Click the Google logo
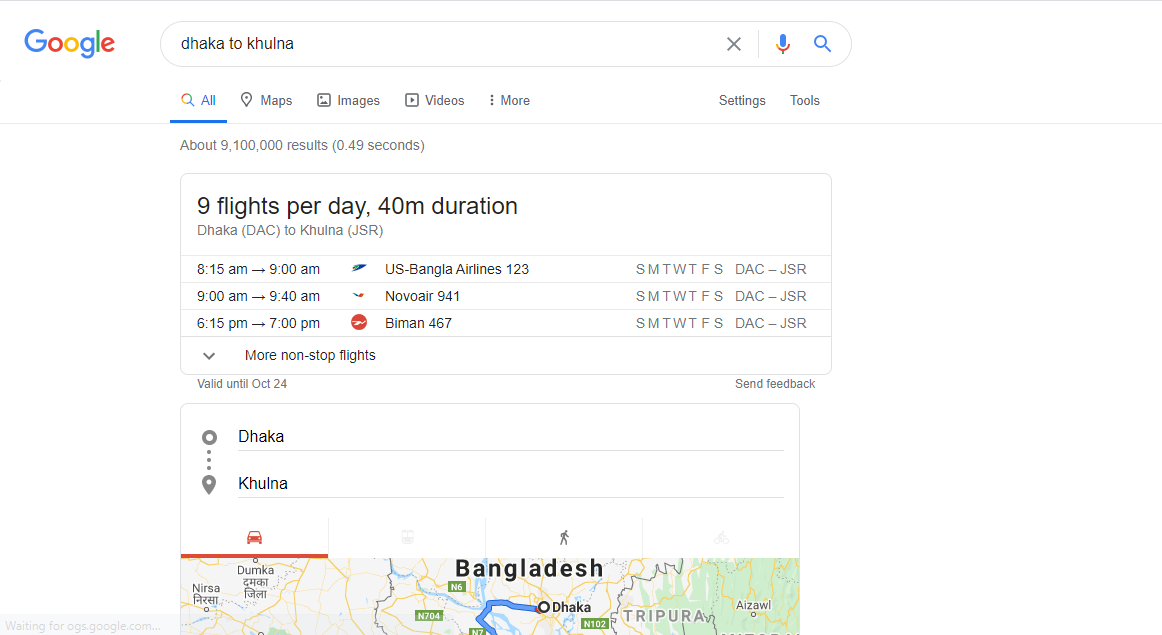 tap(70, 43)
